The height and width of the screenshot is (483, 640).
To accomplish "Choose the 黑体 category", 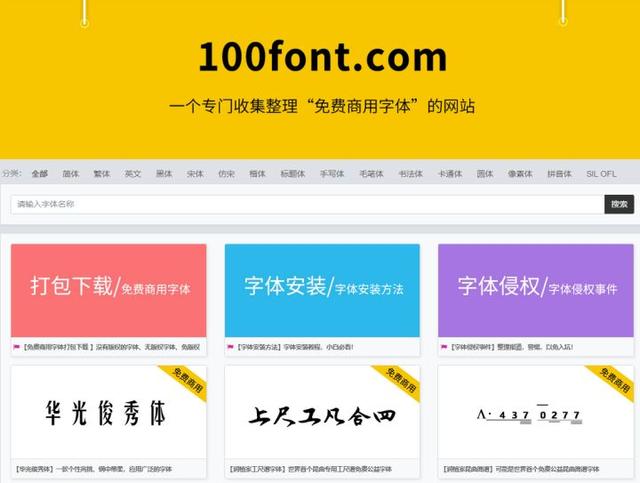I will [x=164, y=174].
